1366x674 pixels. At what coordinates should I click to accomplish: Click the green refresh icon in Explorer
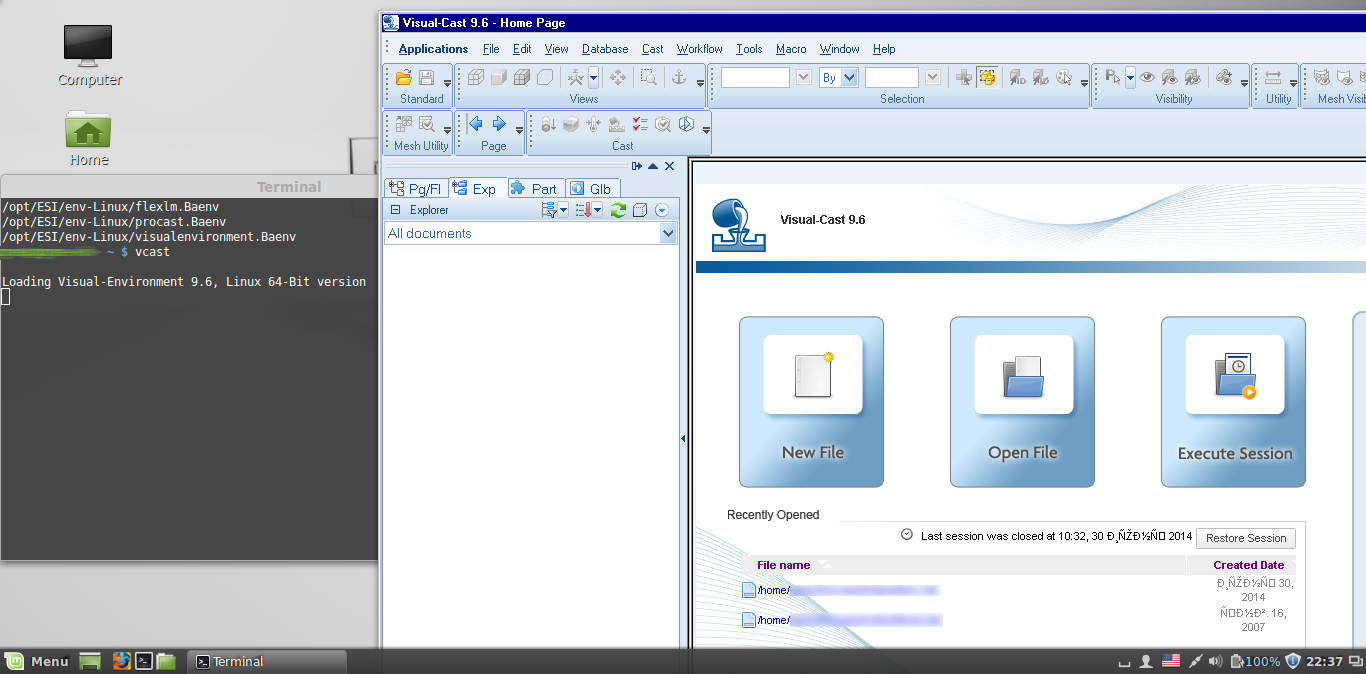618,210
